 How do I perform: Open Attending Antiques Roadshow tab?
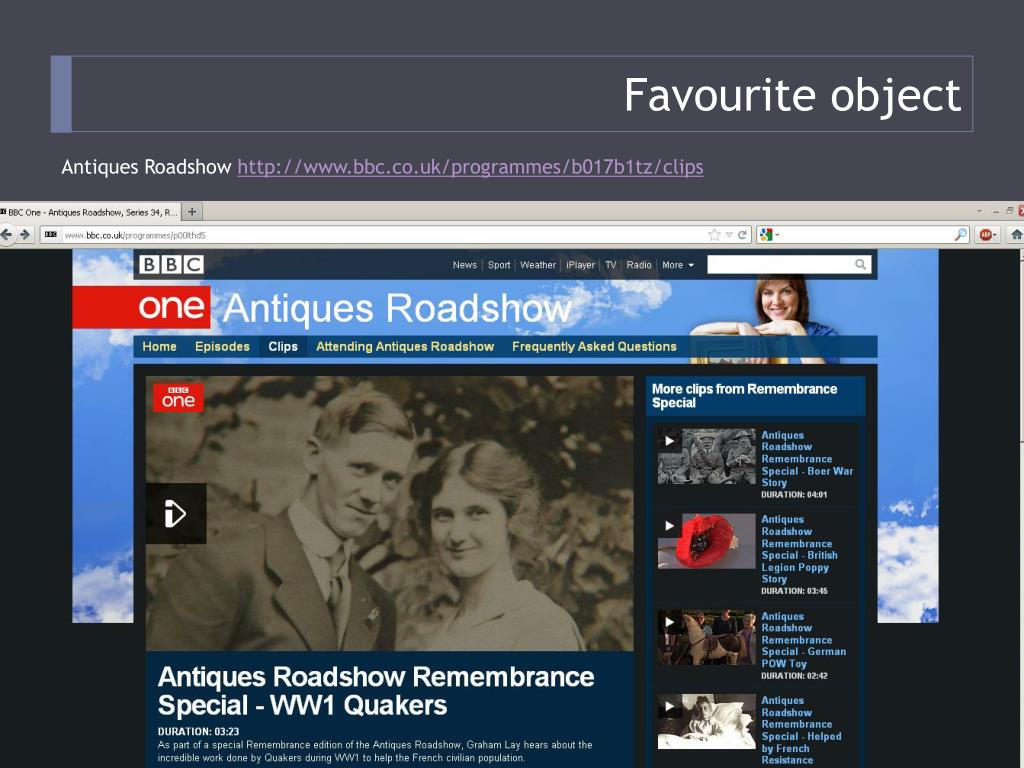tap(405, 347)
